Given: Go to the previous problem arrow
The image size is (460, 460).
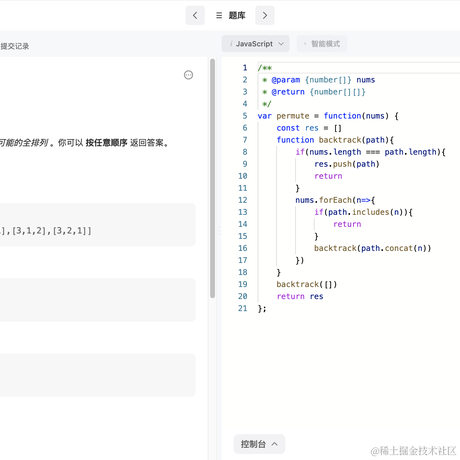Looking at the screenshot, I should click(195, 15).
